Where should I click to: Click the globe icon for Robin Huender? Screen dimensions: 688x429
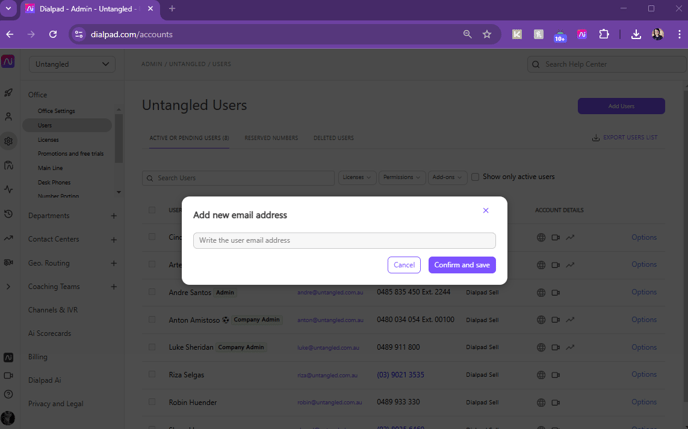pyautogui.click(x=541, y=402)
